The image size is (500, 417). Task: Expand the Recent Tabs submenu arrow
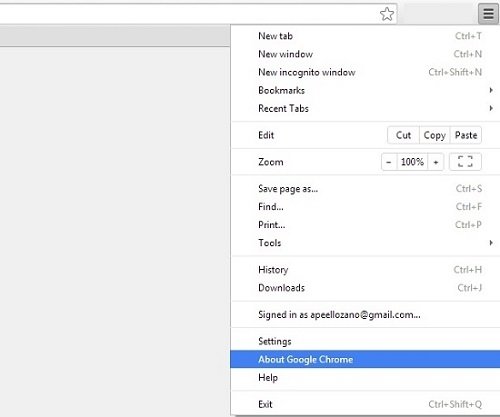(x=491, y=108)
